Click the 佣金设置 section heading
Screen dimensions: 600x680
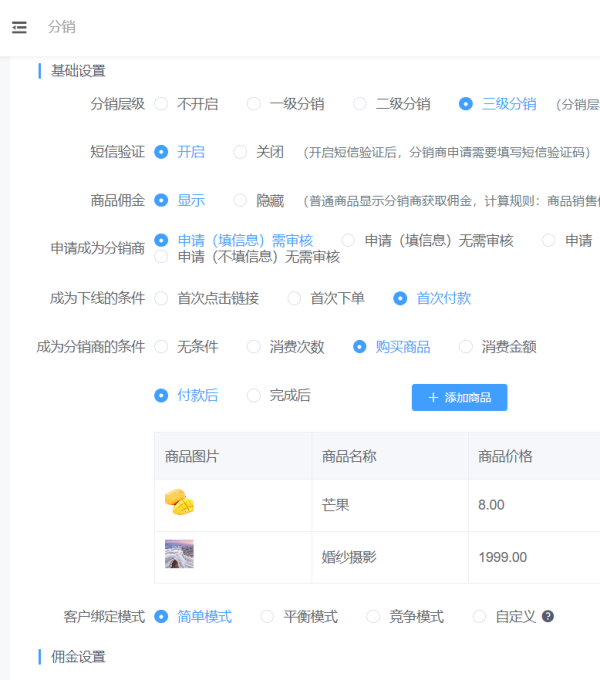tap(78, 657)
